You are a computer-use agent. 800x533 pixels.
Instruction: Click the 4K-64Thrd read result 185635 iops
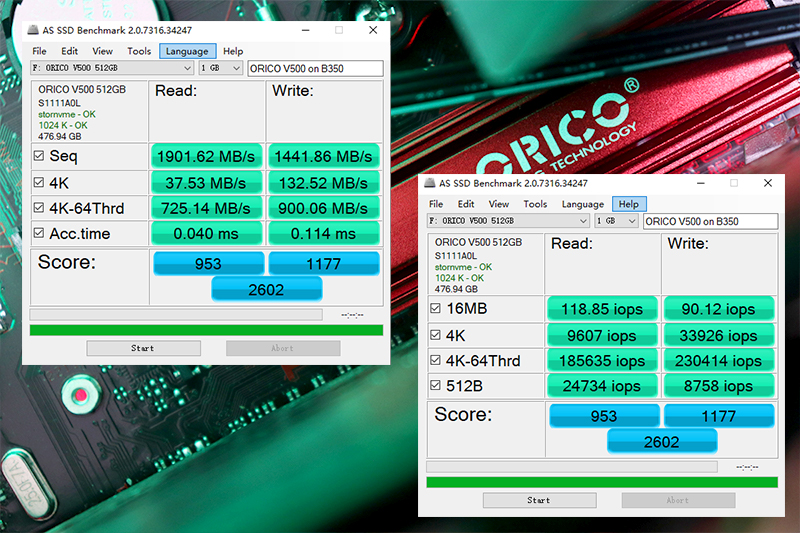[x=602, y=361]
